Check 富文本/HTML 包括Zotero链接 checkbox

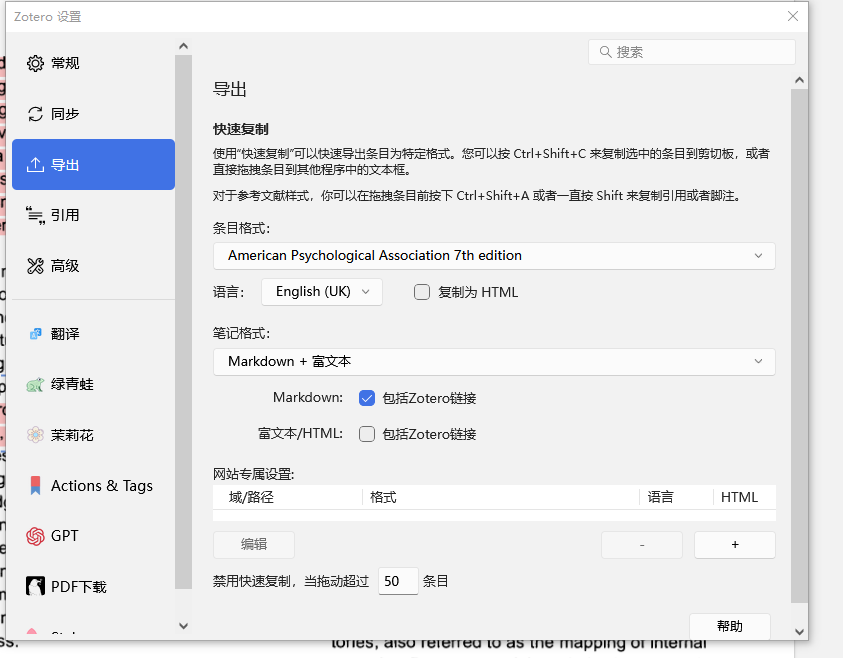367,434
